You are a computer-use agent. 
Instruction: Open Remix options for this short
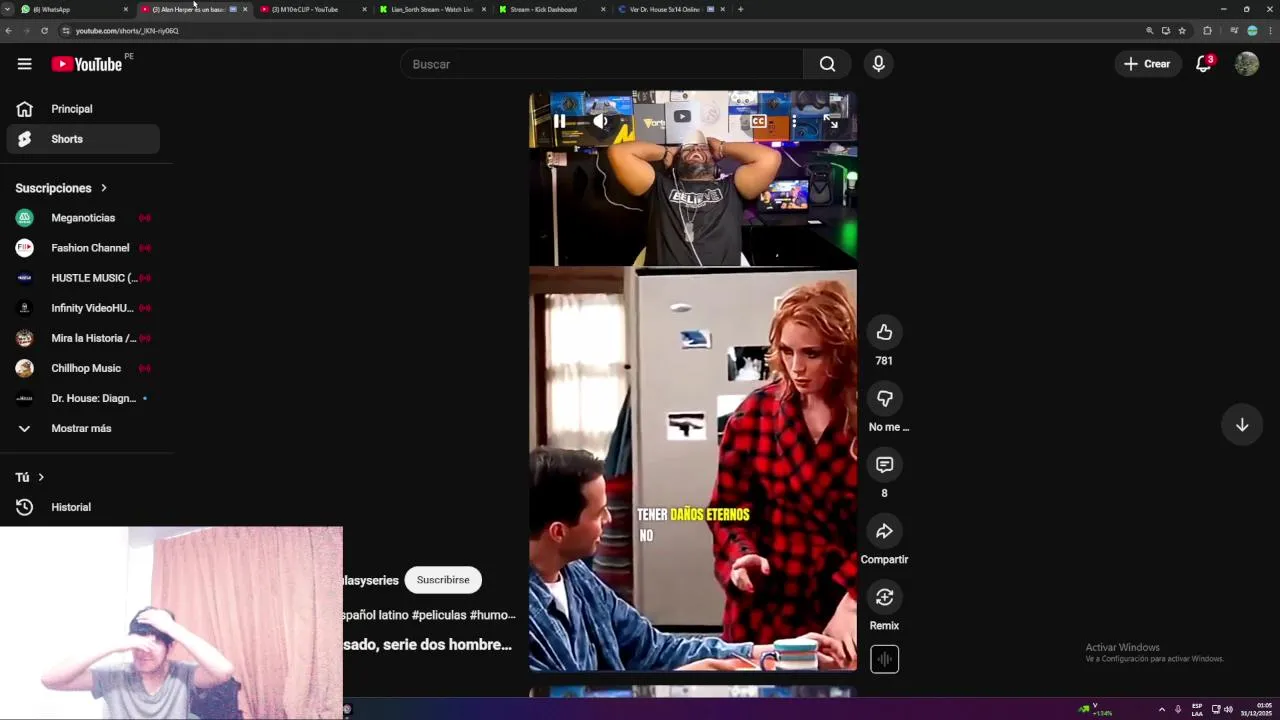pos(884,597)
